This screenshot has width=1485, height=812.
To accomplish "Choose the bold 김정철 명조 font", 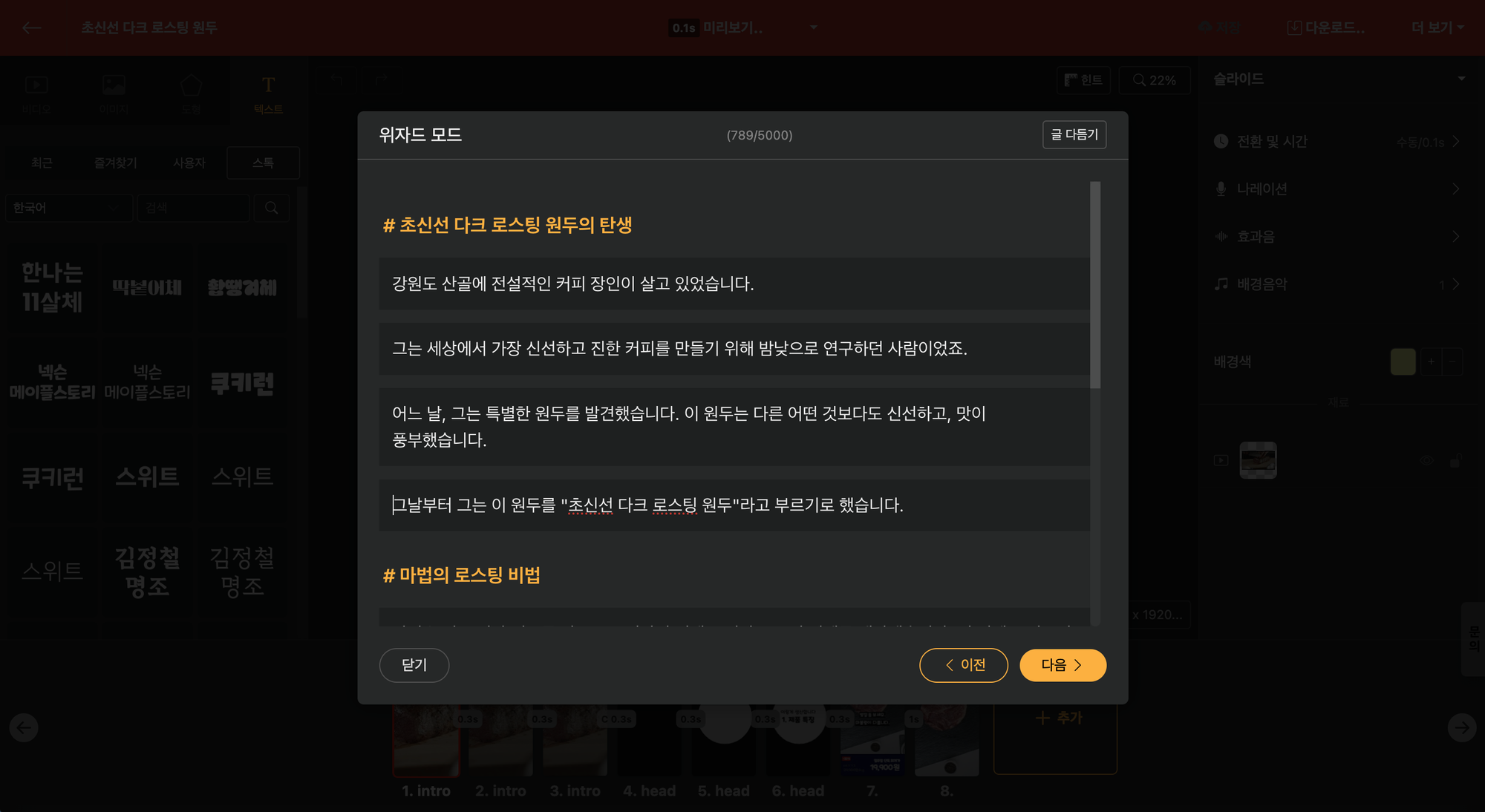I will [x=147, y=571].
